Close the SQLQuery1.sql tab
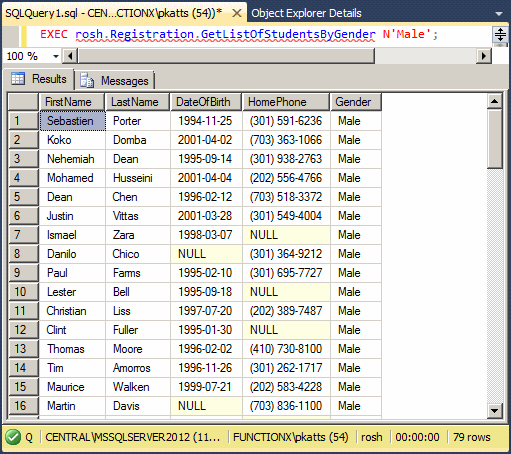Screen dimensions: 511x454 point(237,13)
